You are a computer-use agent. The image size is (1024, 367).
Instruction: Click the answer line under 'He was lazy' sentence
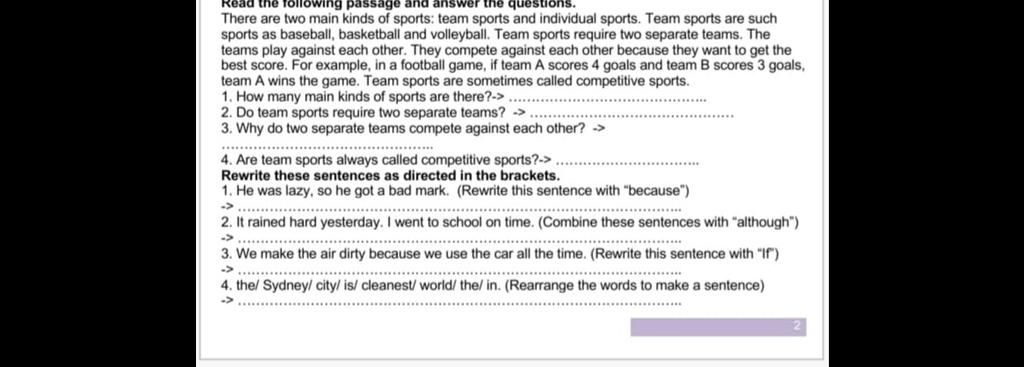[x=459, y=210]
